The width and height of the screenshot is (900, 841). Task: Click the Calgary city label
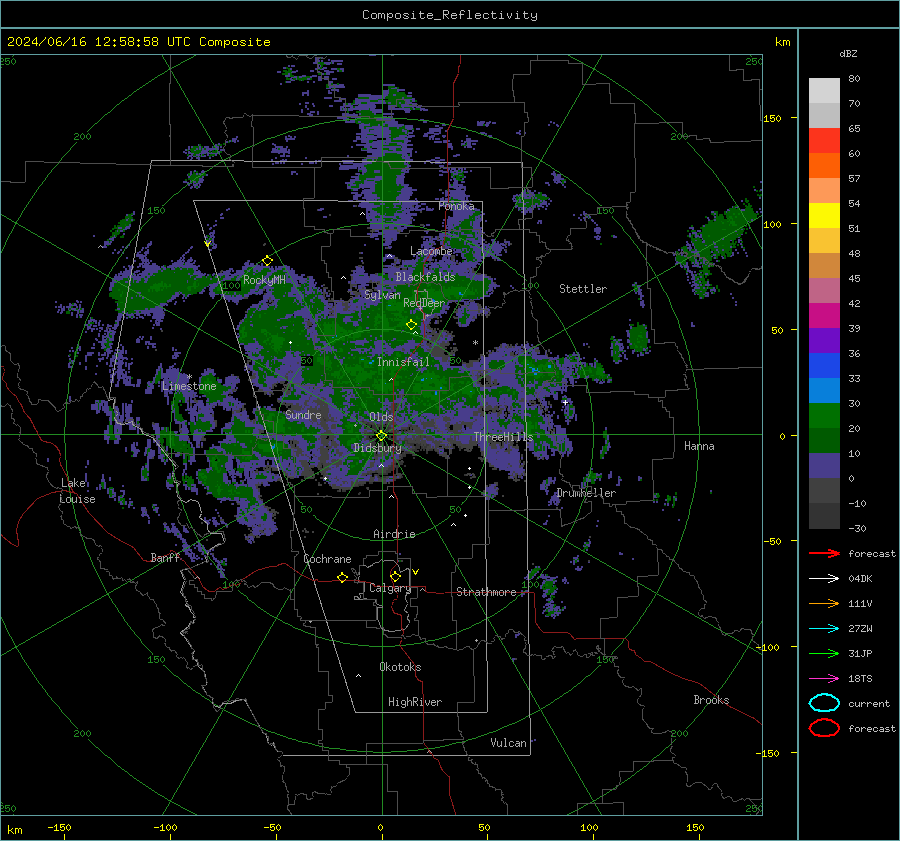390,588
